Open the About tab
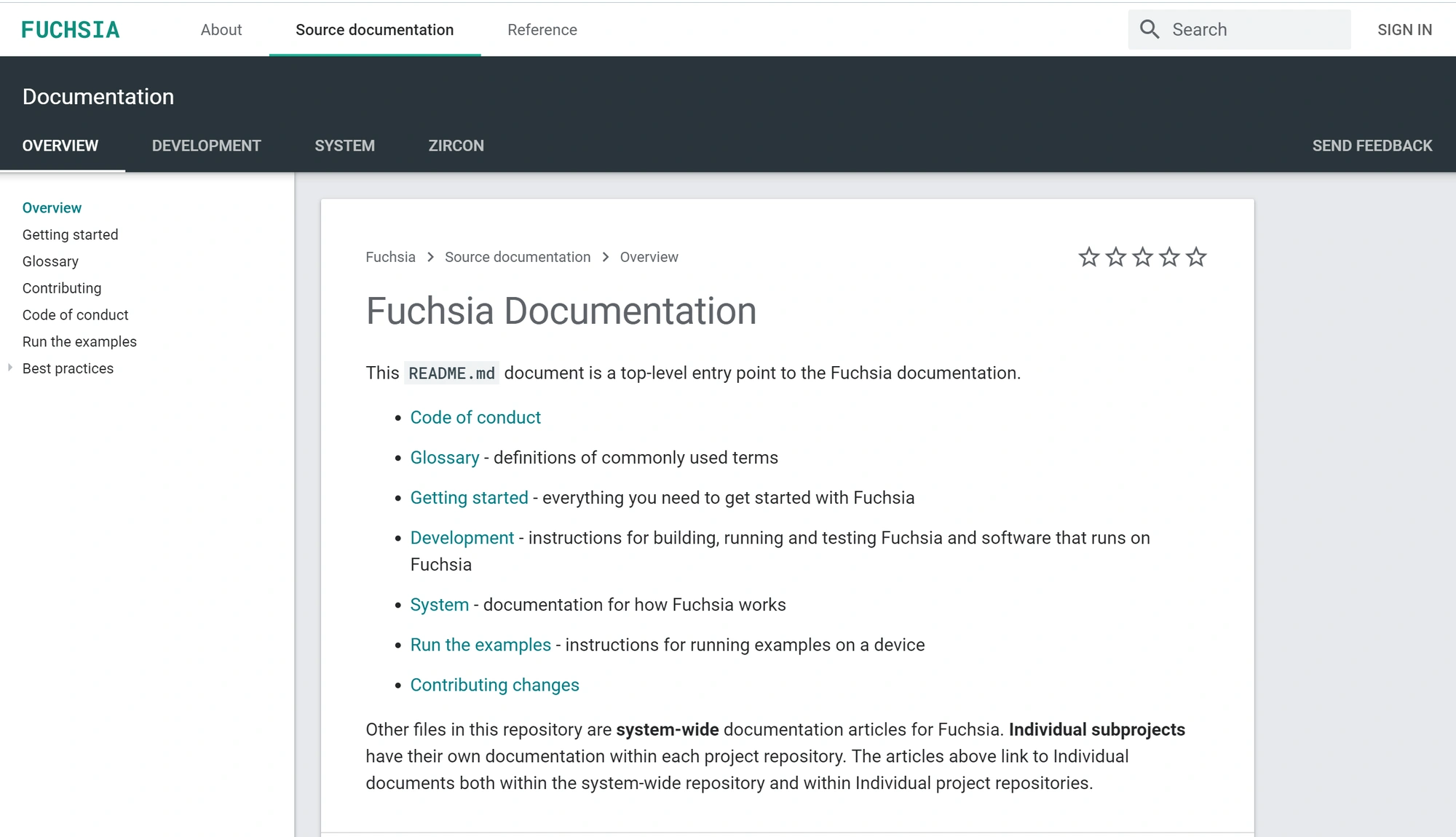1456x837 pixels. click(x=221, y=30)
